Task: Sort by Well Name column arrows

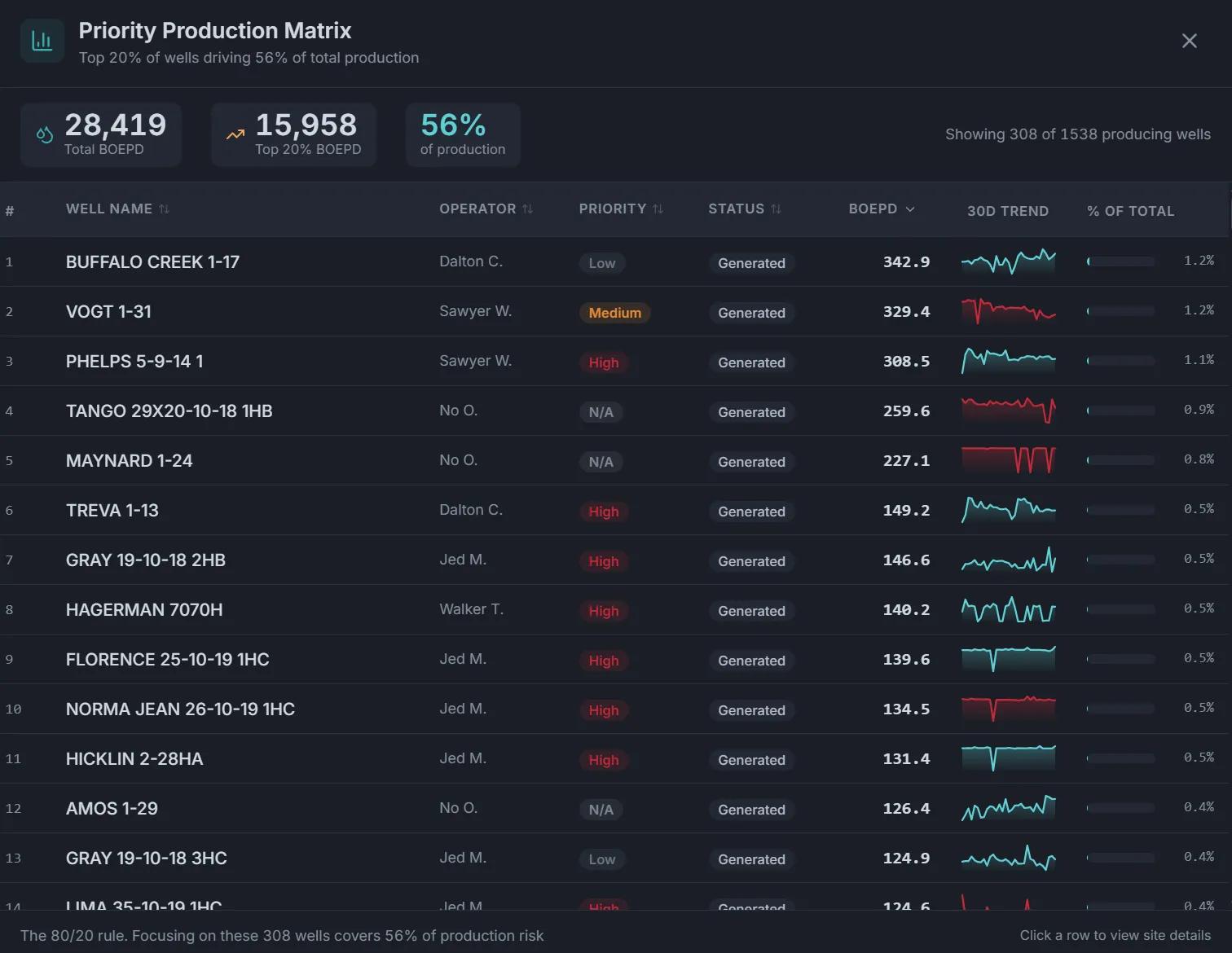Action: click(164, 209)
